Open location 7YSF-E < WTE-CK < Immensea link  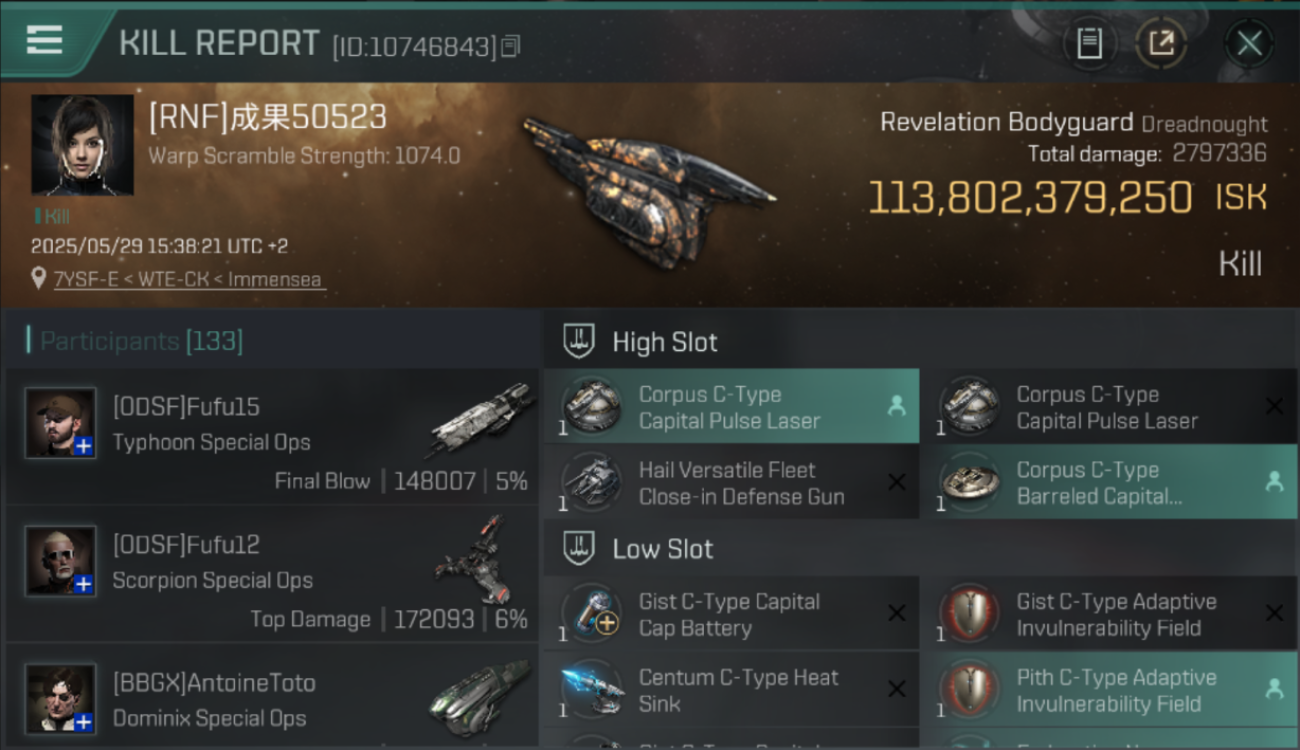[x=188, y=279]
